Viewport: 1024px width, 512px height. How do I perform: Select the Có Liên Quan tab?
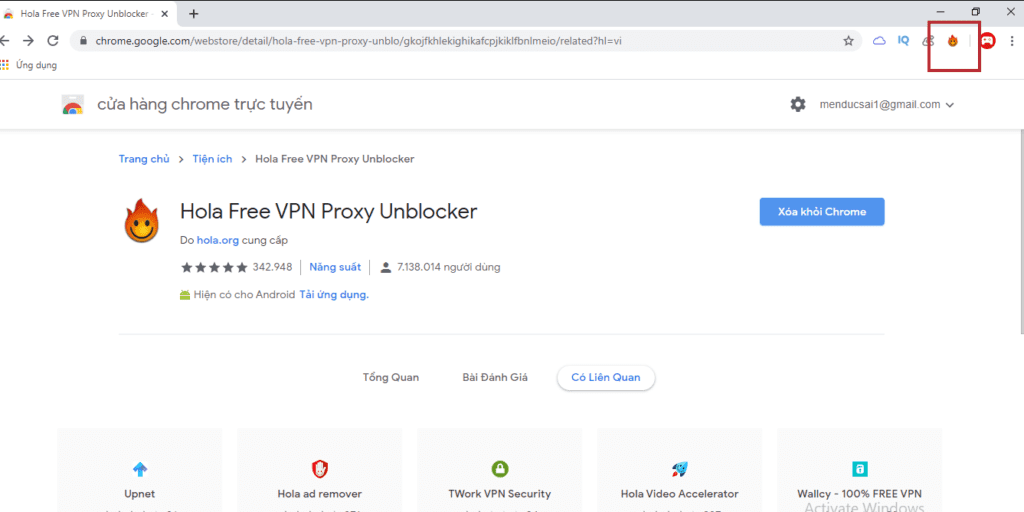tap(605, 377)
